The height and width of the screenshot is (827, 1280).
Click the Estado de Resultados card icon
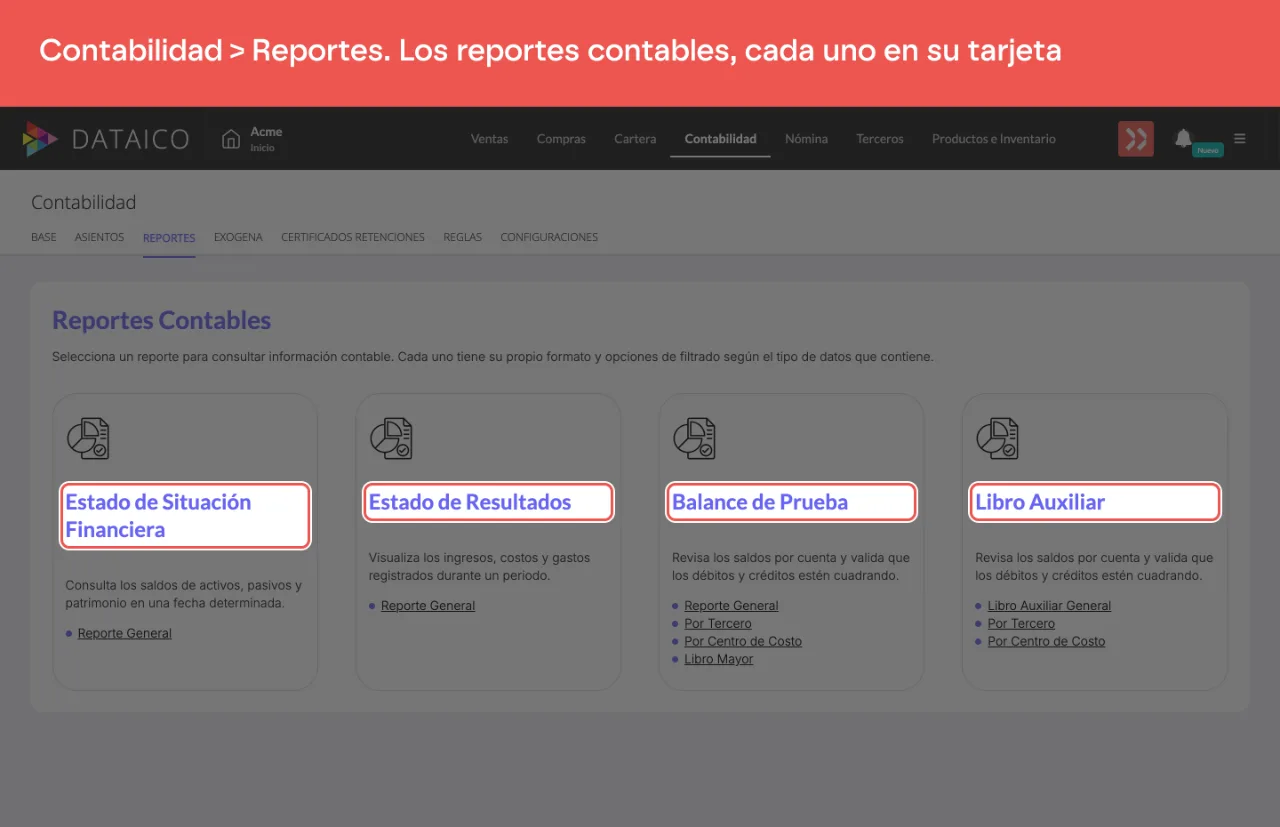[x=391, y=438]
